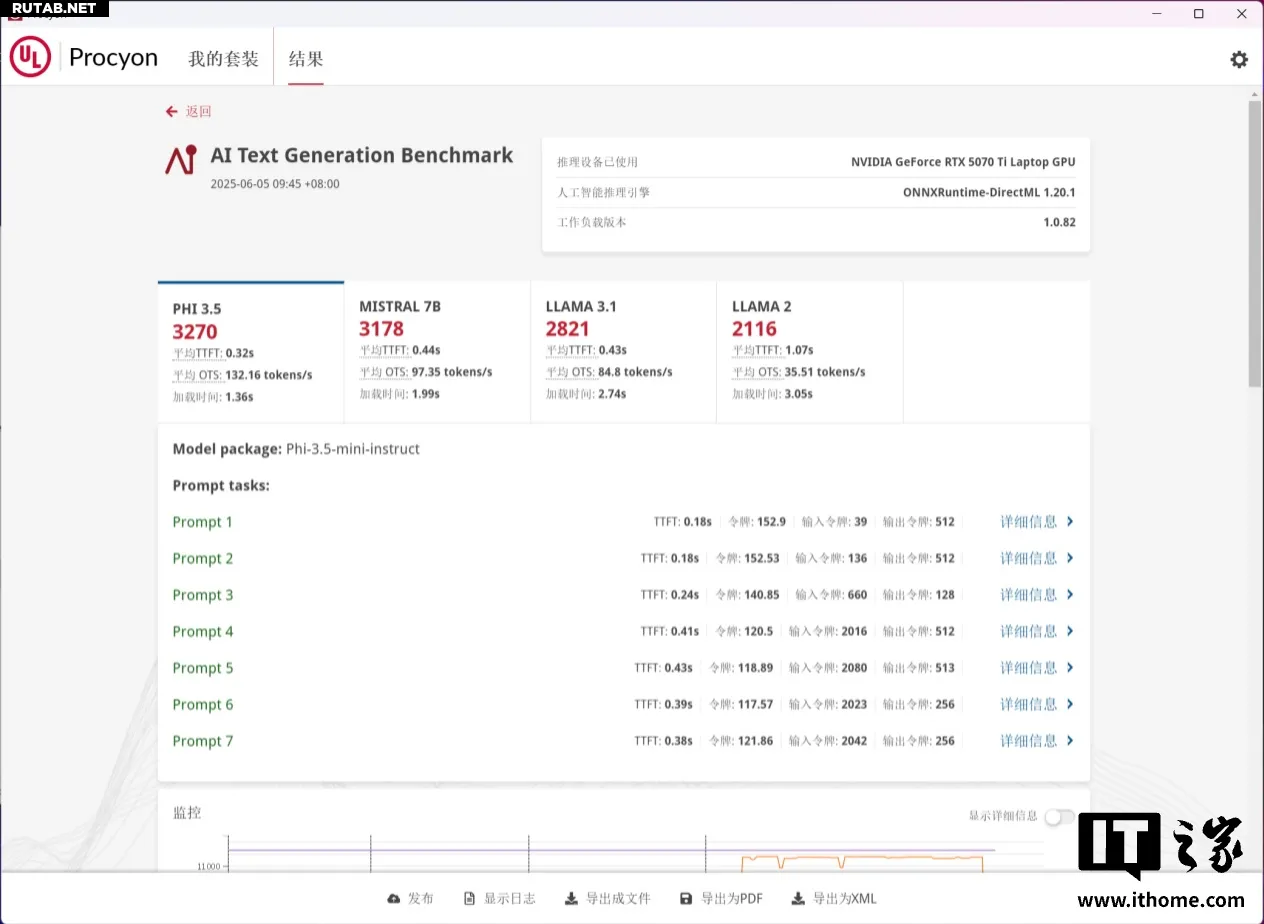This screenshot has height=924, width=1264.
Task: Click the AI Text Generation benchmark icon
Action: click(181, 160)
